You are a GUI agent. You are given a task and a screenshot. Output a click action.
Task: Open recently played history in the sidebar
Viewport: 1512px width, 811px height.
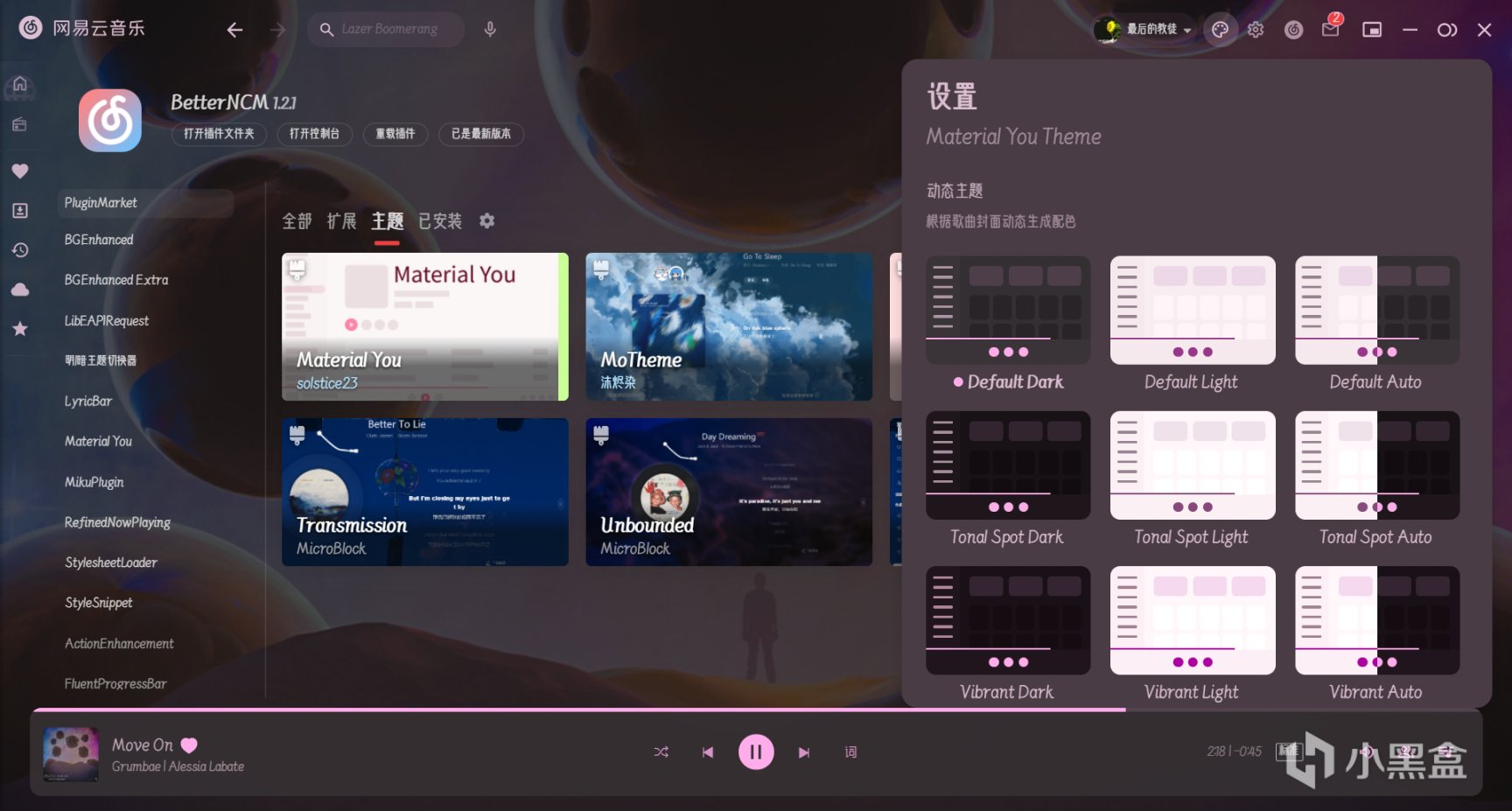(20, 250)
